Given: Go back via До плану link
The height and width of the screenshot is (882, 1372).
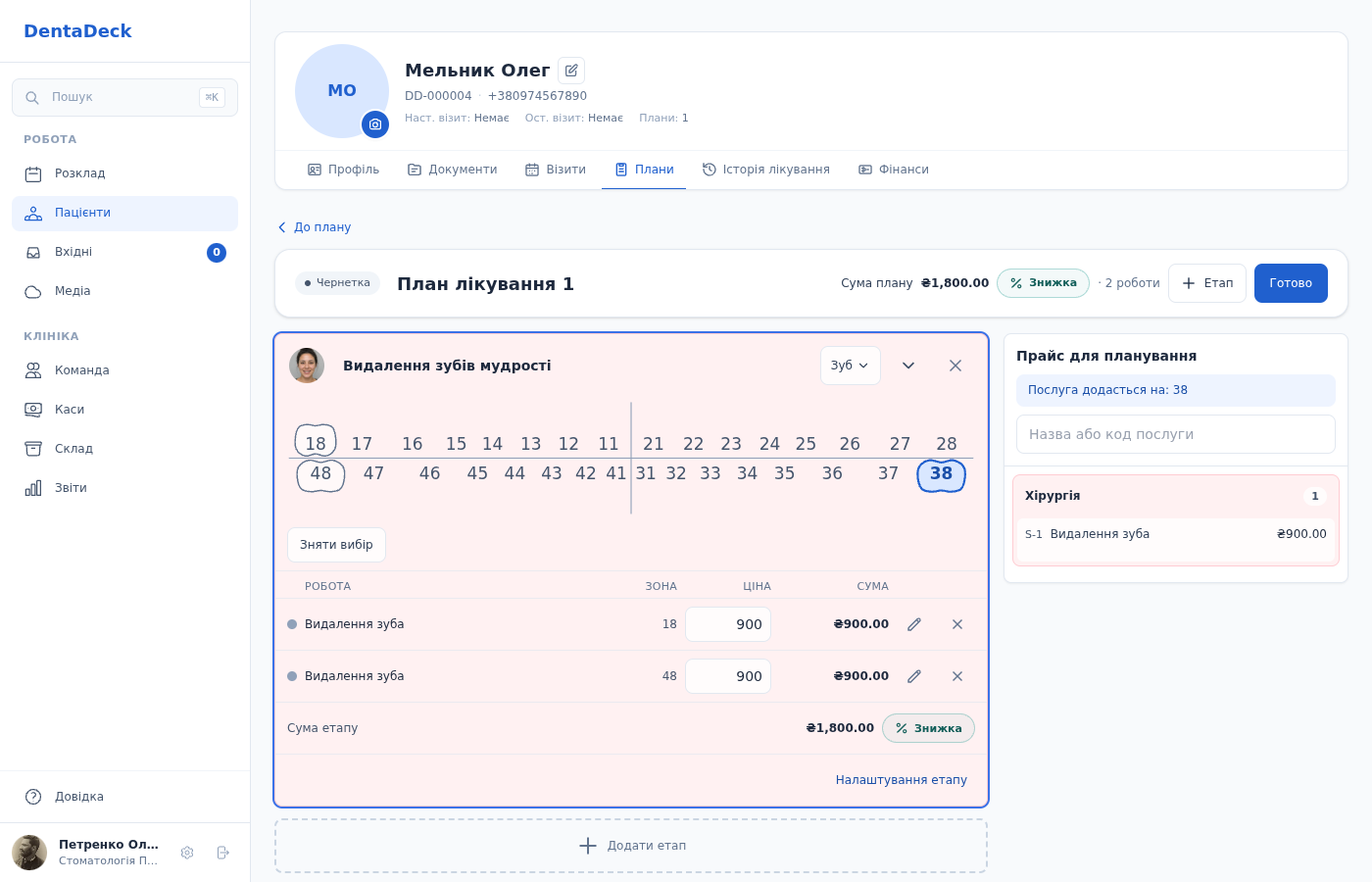Looking at the screenshot, I should tap(314, 227).
